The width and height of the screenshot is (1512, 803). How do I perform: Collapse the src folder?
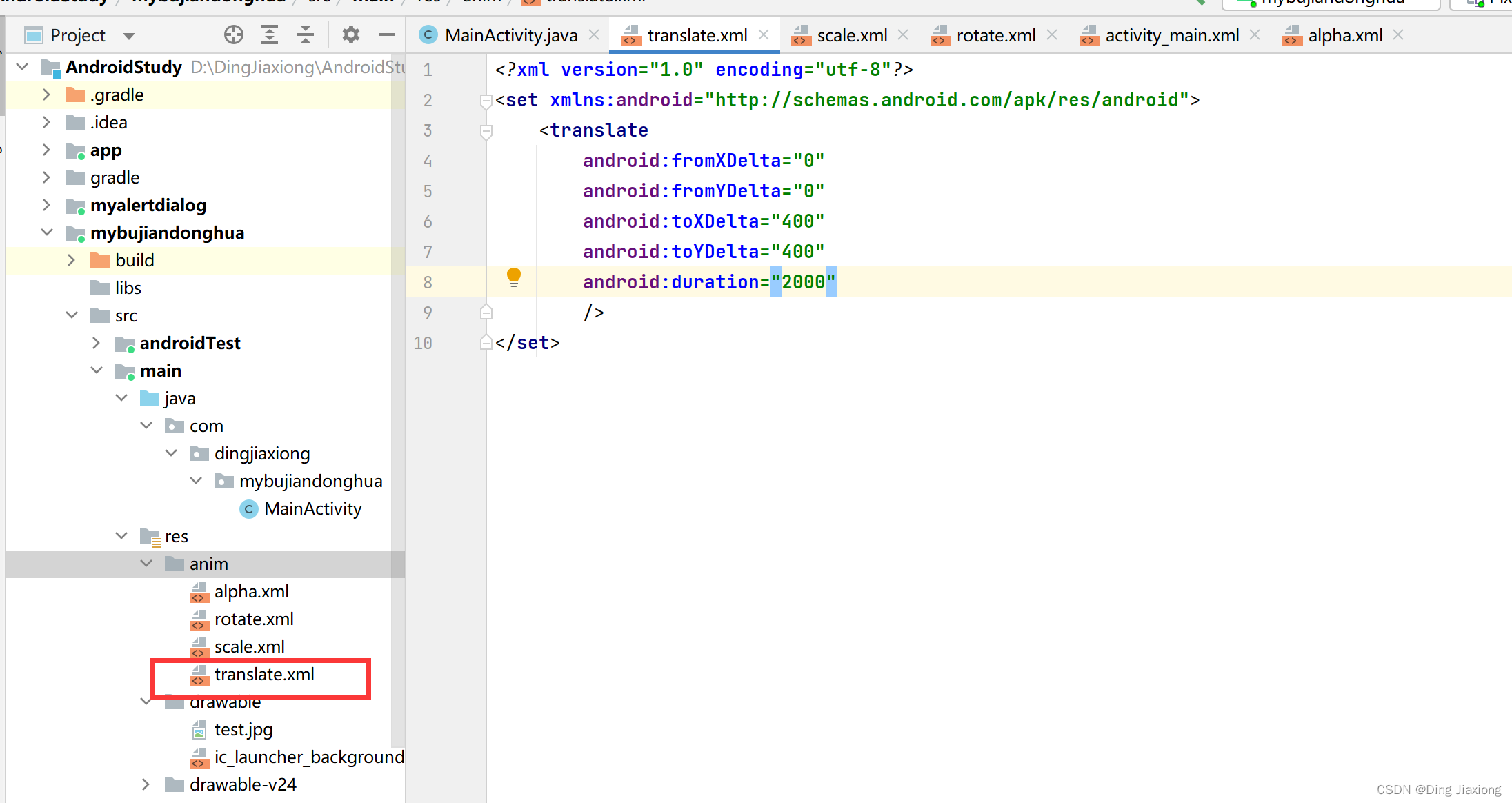point(72,315)
